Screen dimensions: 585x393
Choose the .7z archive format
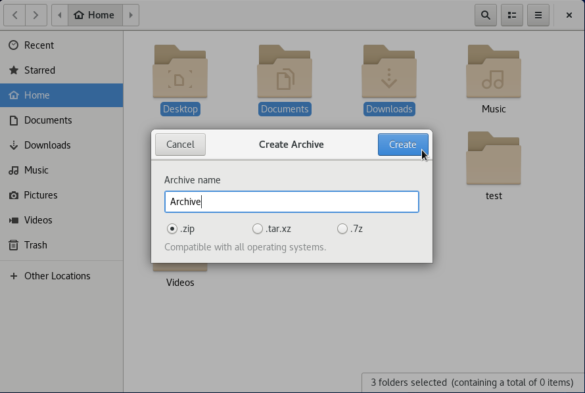point(342,228)
